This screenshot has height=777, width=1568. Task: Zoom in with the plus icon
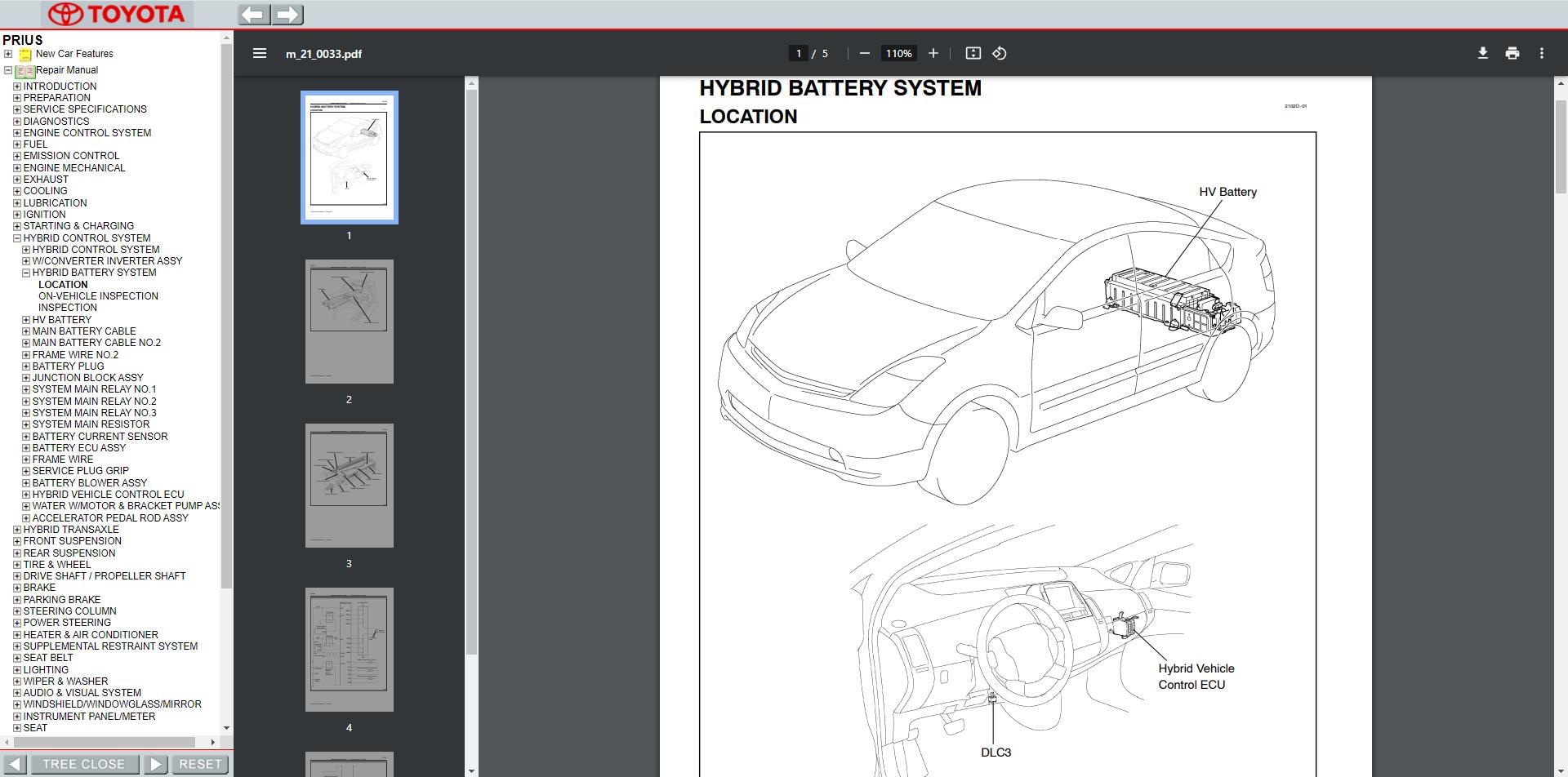tap(933, 53)
